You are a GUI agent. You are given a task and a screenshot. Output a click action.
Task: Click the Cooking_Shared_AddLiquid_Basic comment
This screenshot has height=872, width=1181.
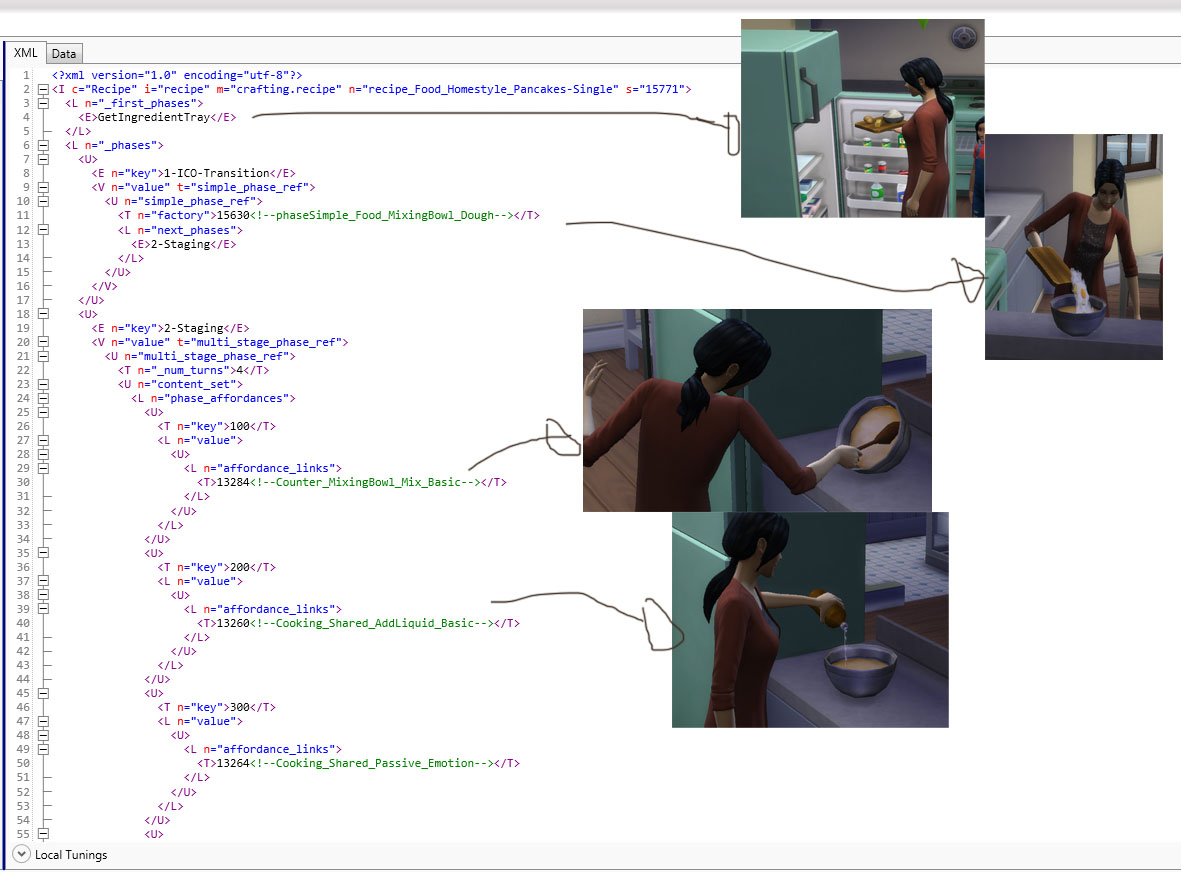(x=372, y=624)
